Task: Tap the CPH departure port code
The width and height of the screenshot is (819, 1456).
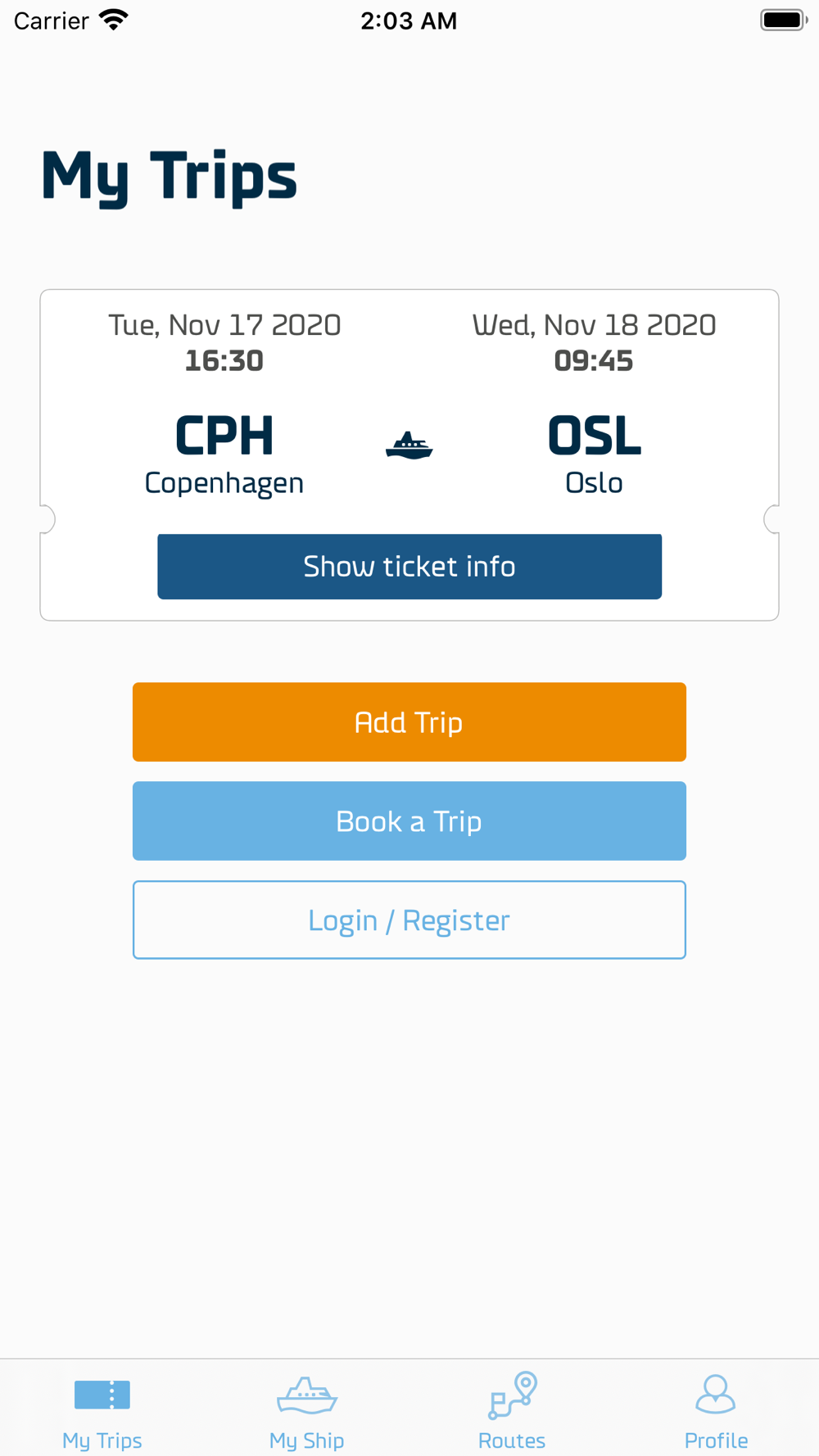Action: point(224,436)
